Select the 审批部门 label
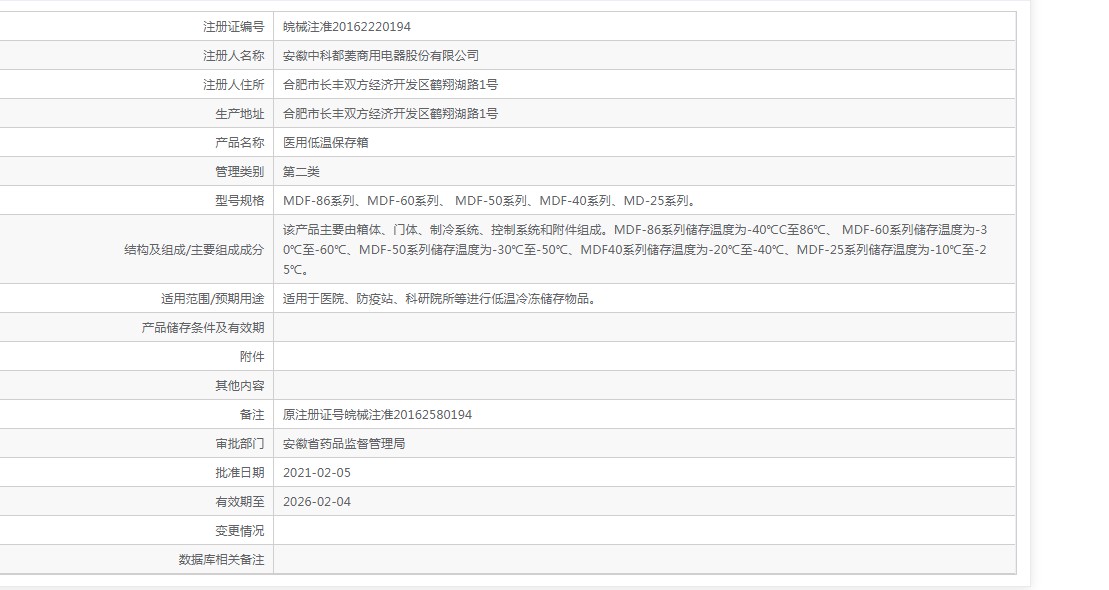1109x590 pixels. coord(240,444)
